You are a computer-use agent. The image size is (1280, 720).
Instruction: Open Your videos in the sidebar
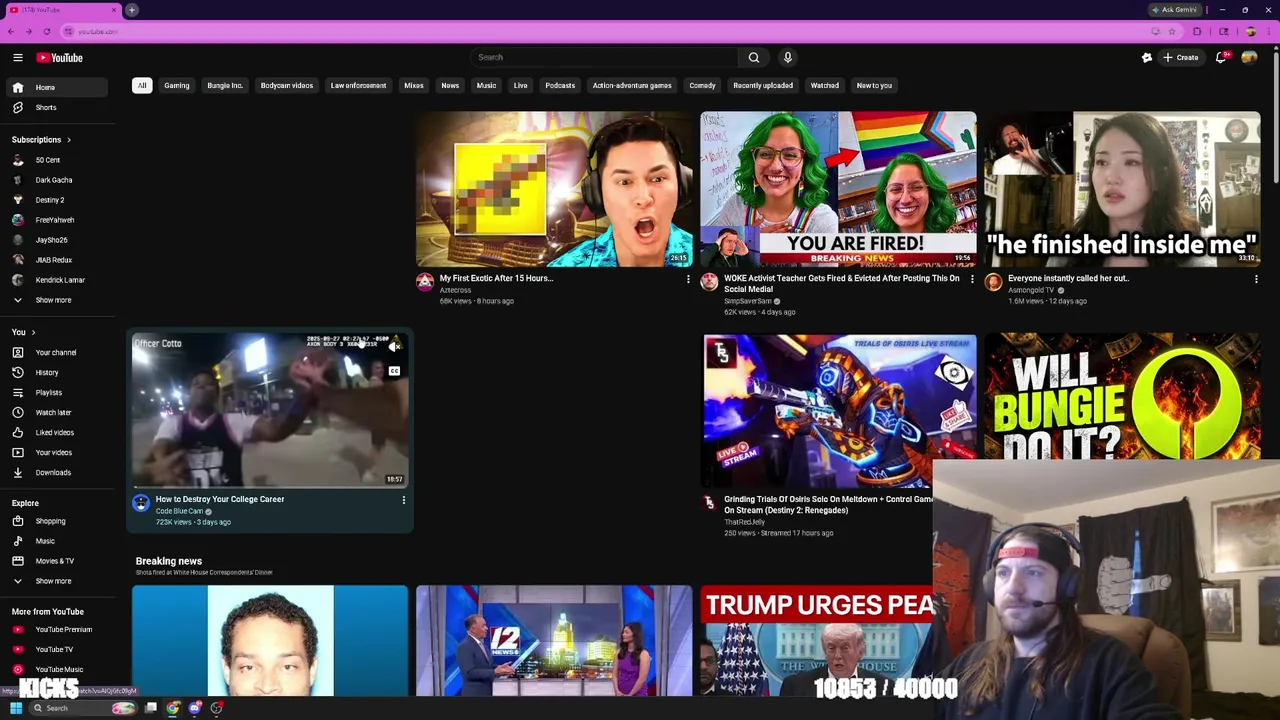(x=58, y=452)
